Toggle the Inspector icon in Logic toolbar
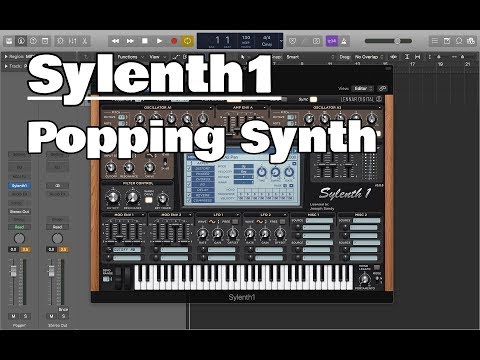Screen dimensions: 480x360 [x=21, y=41]
